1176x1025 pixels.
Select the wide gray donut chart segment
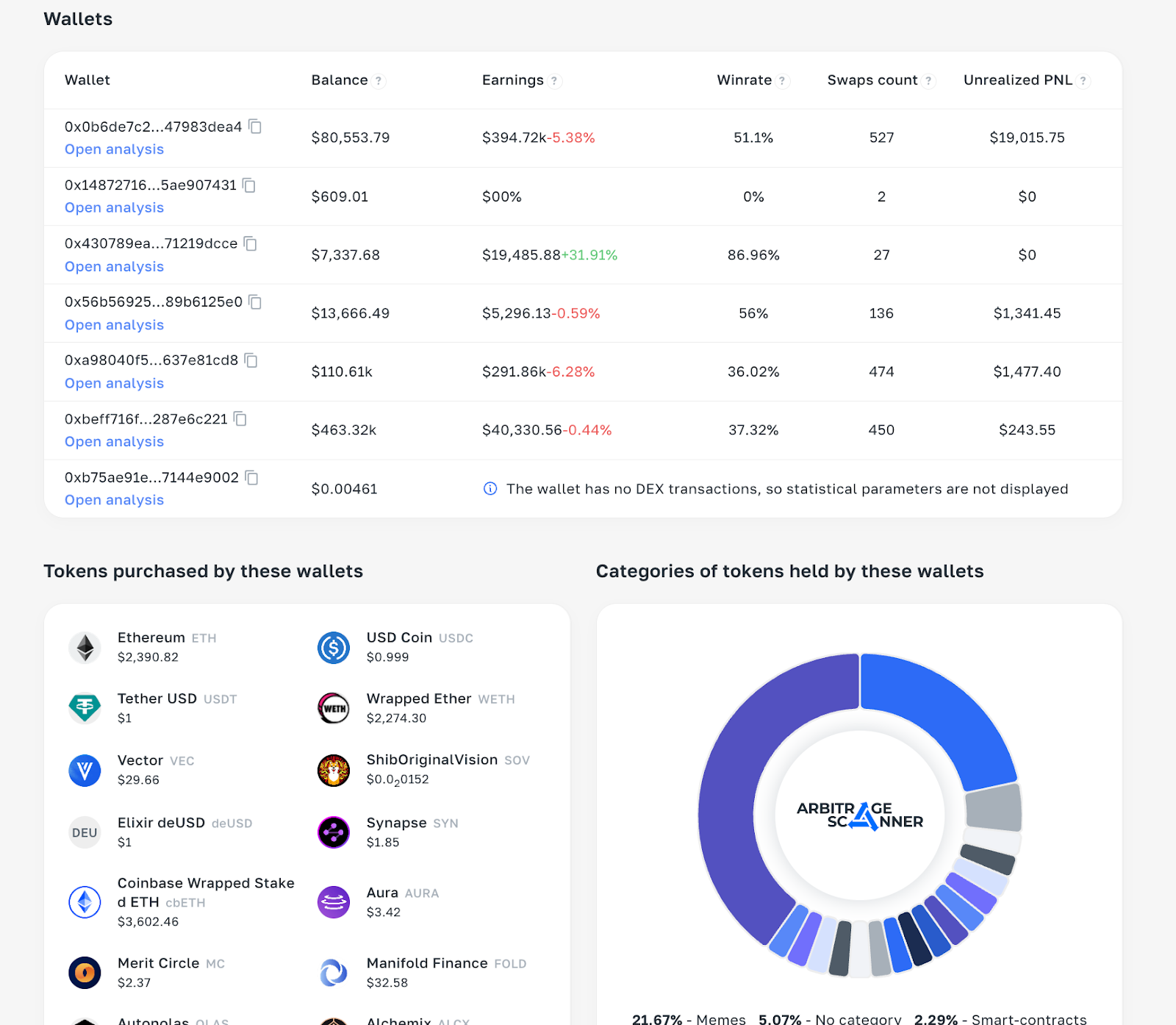(x=993, y=808)
